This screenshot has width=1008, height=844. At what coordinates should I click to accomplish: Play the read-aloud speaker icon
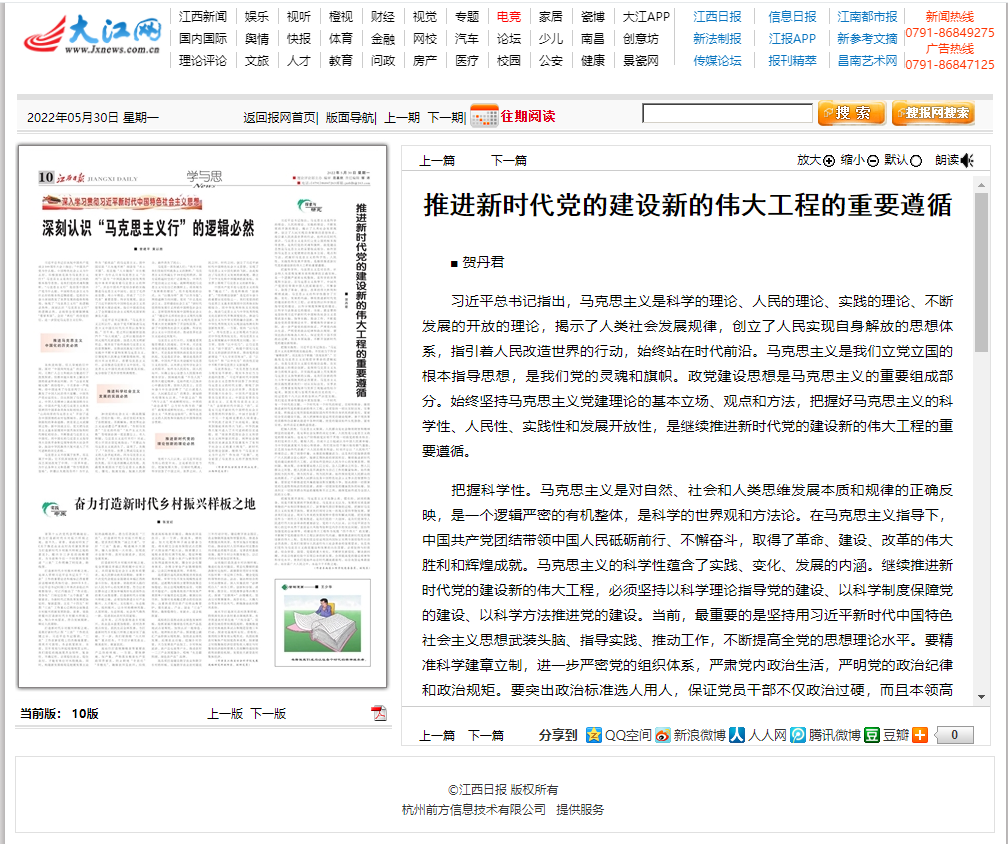[967, 160]
